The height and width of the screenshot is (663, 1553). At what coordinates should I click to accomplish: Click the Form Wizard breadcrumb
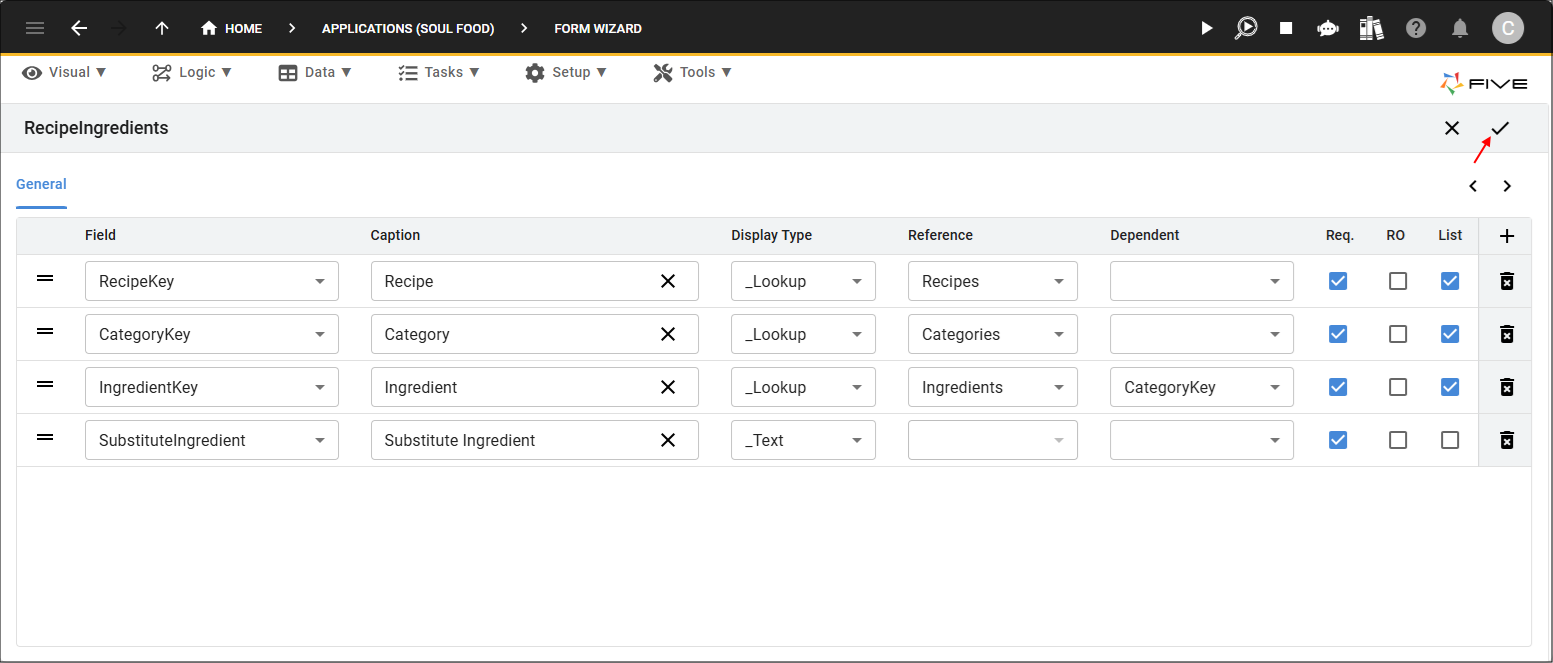(x=598, y=29)
